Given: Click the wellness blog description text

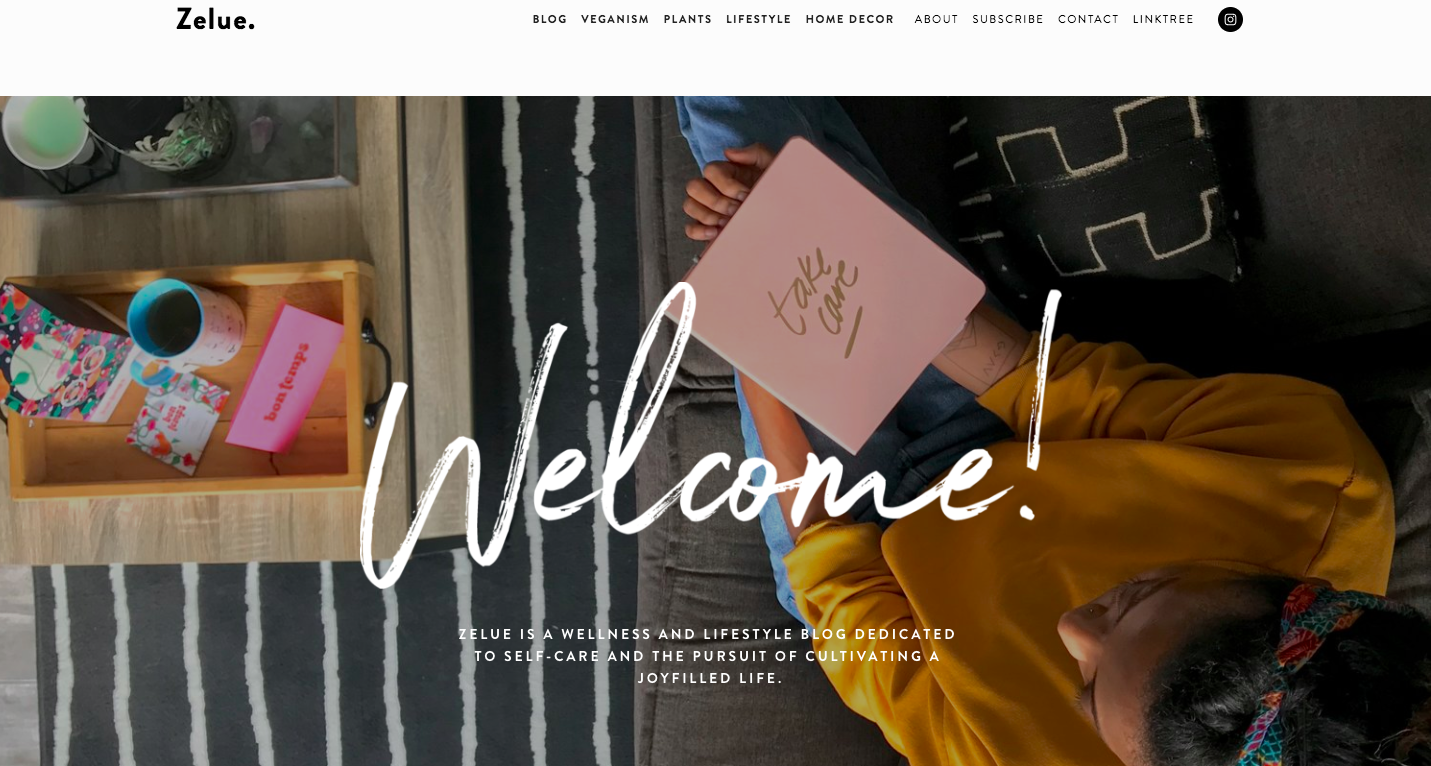Looking at the screenshot, I should pos(708,656).
